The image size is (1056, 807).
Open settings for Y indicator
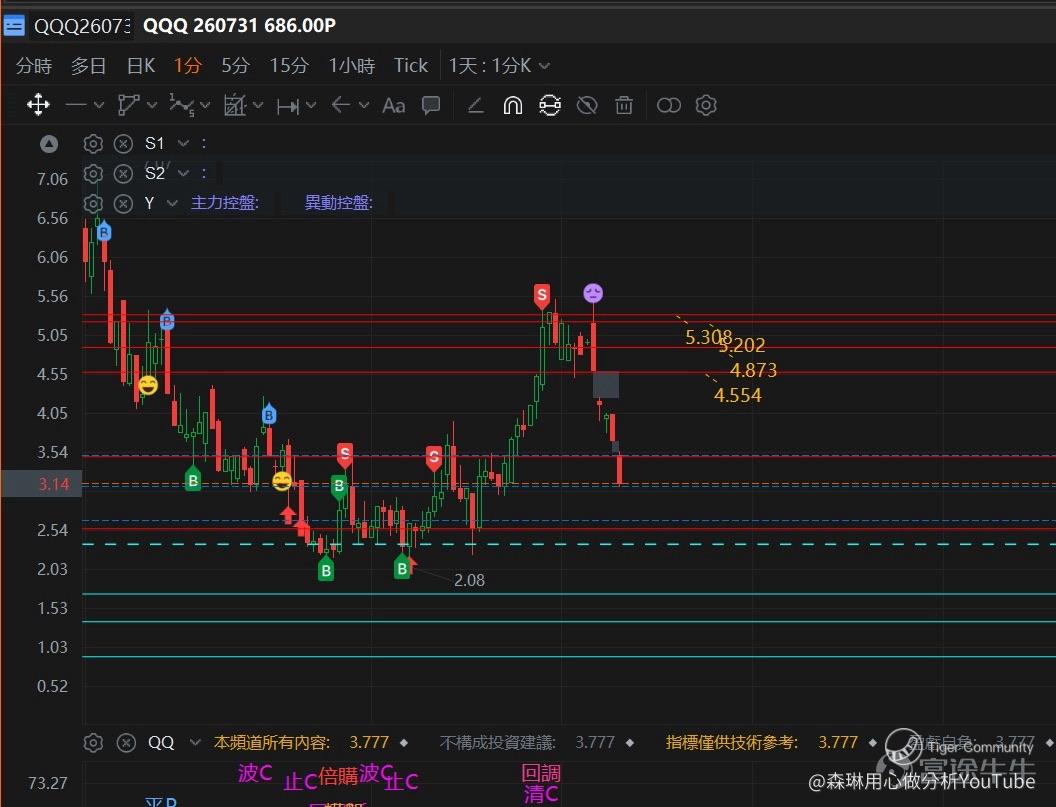(93, 203)
